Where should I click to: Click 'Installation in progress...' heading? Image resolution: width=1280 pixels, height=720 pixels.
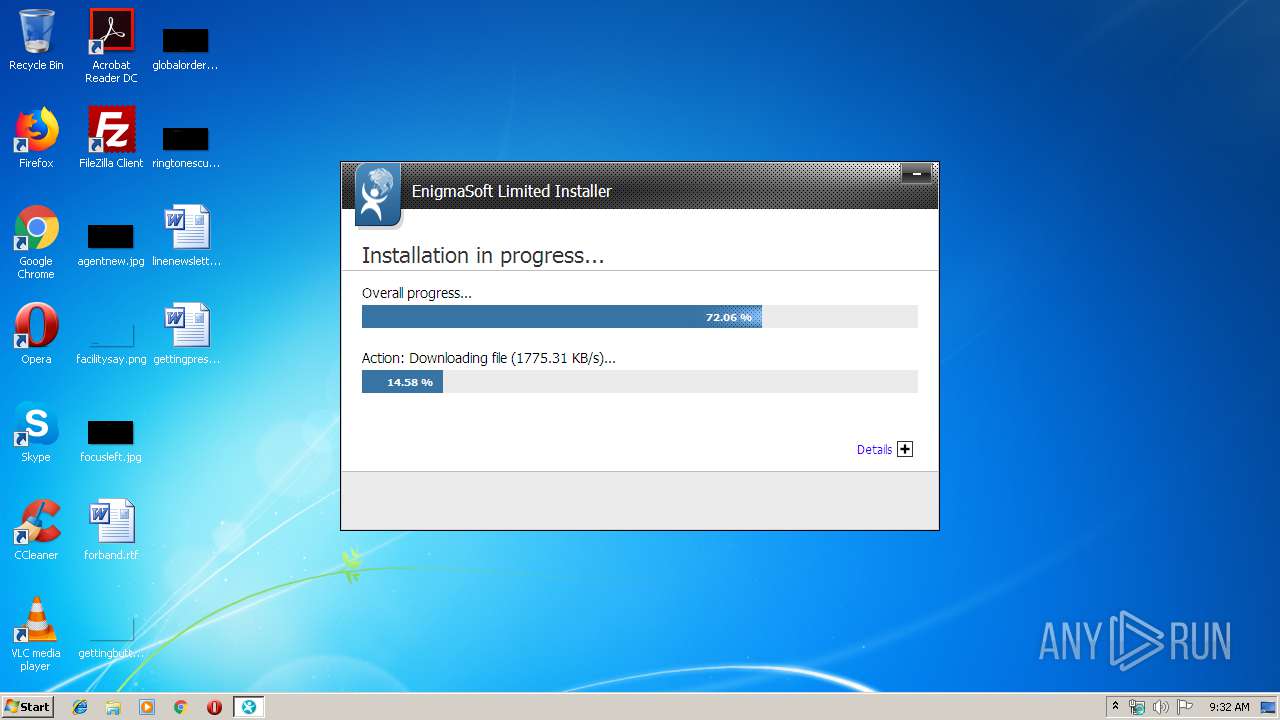(483, 256)
